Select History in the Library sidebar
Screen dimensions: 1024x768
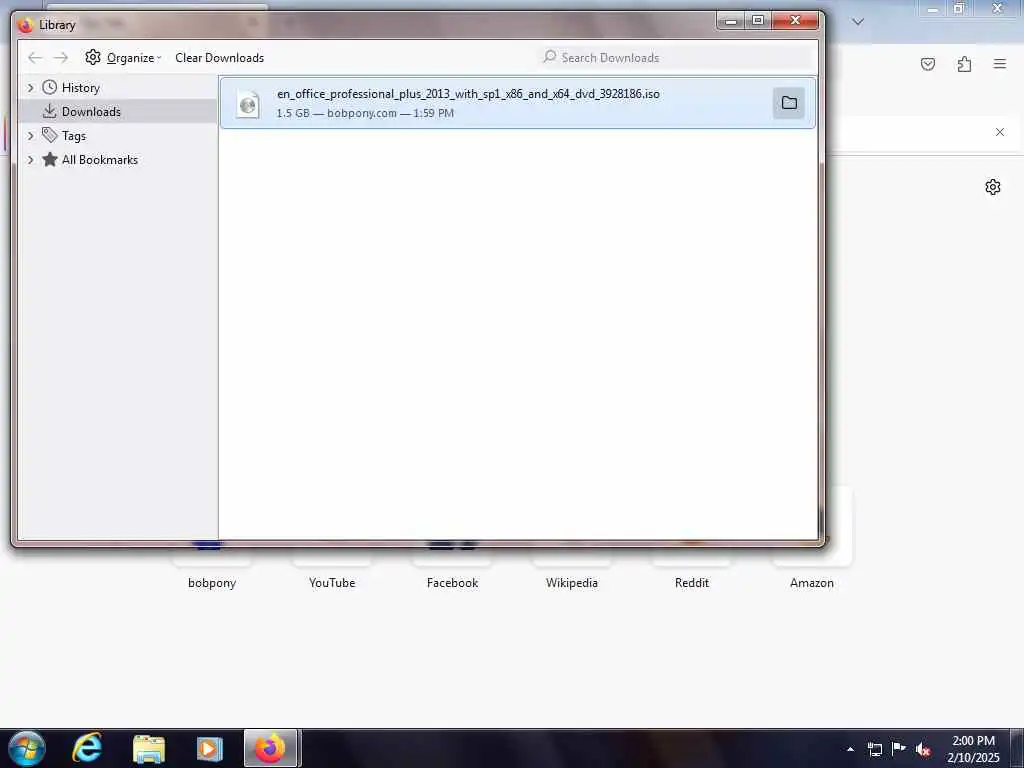pos(80,88)
